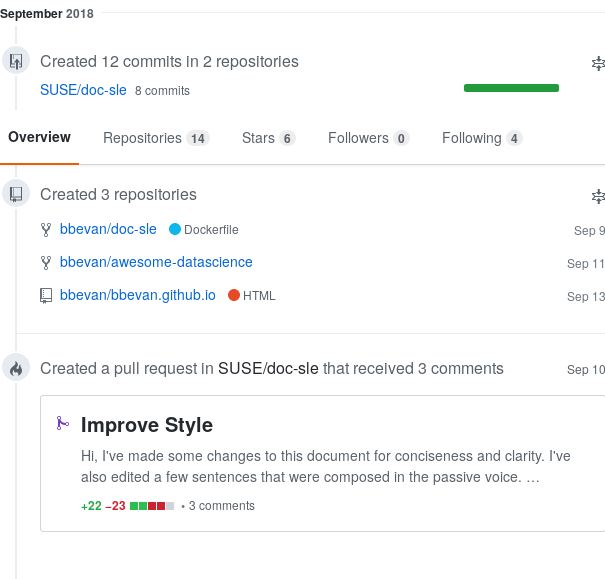Click the green commits progress bar

(511, 88)
